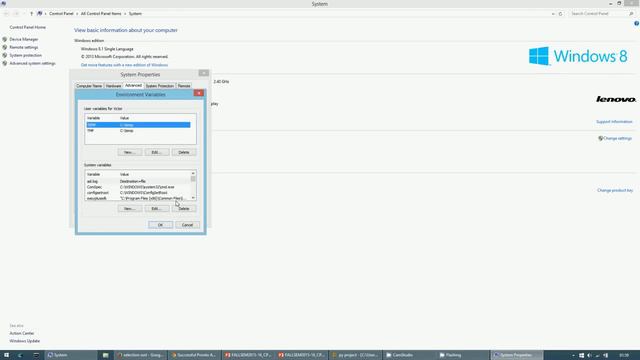Confirm Environment Variables with OK
The height and width of the screenshot is (360, 640).
(160, 225)
